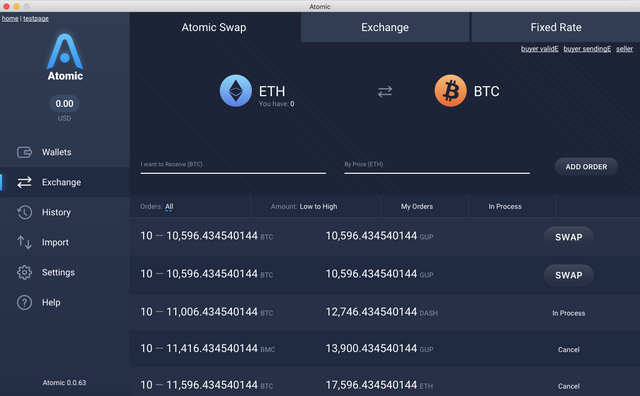Screen dimensions: 640x396
Task: Switch to the Exchange top tab
Action: tap(385, 27)
